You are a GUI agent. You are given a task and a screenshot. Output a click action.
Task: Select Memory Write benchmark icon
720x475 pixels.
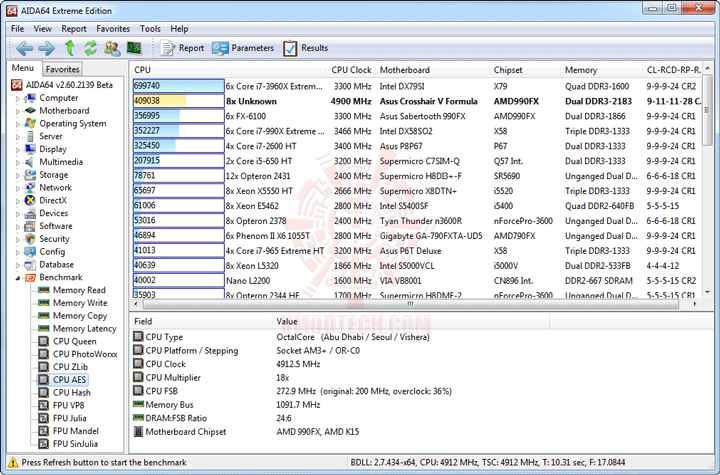[44, 303]
